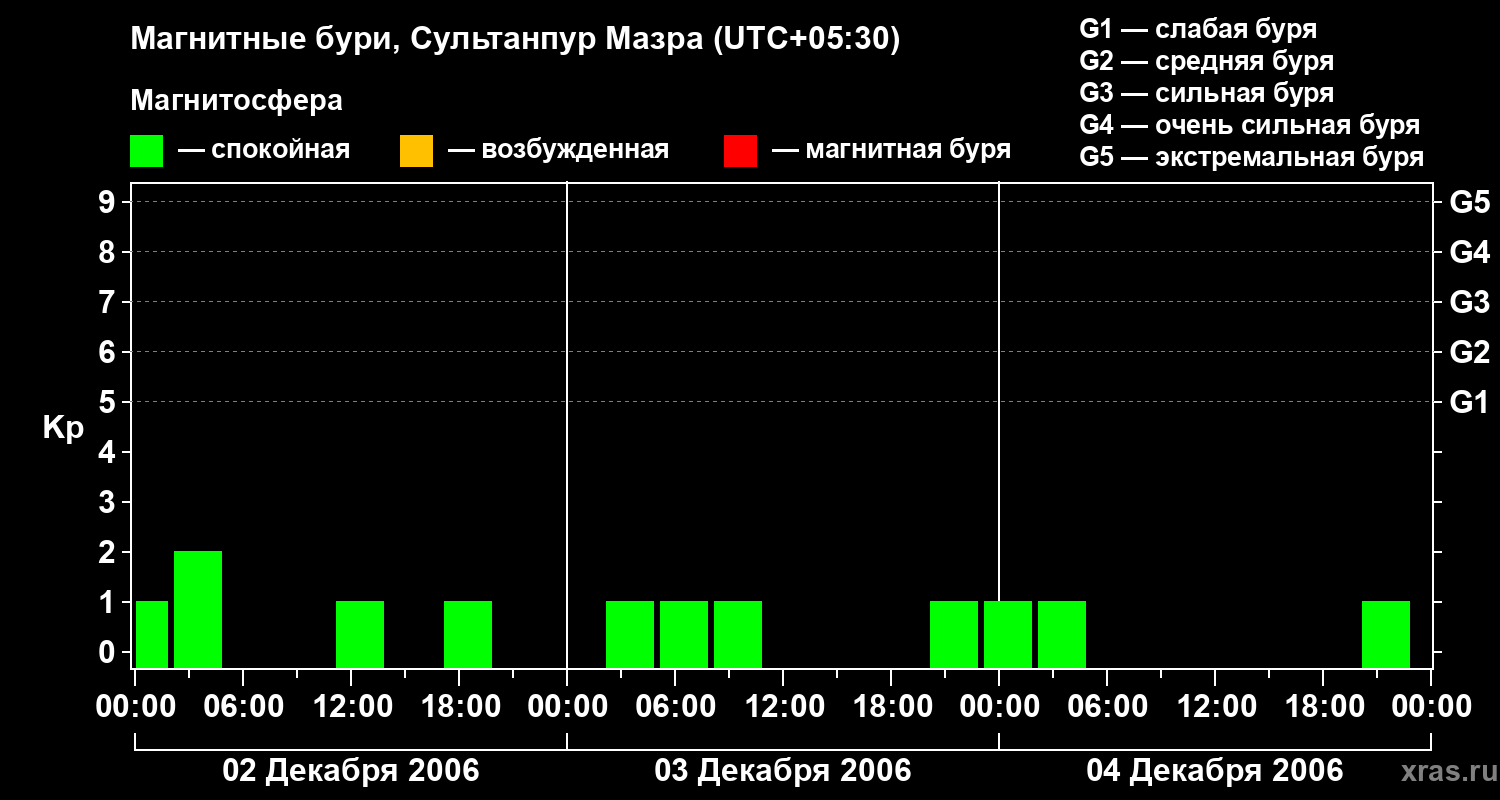
Task: Click the 'G3 — сильная буря' legend line
Action: (1207, 93)
